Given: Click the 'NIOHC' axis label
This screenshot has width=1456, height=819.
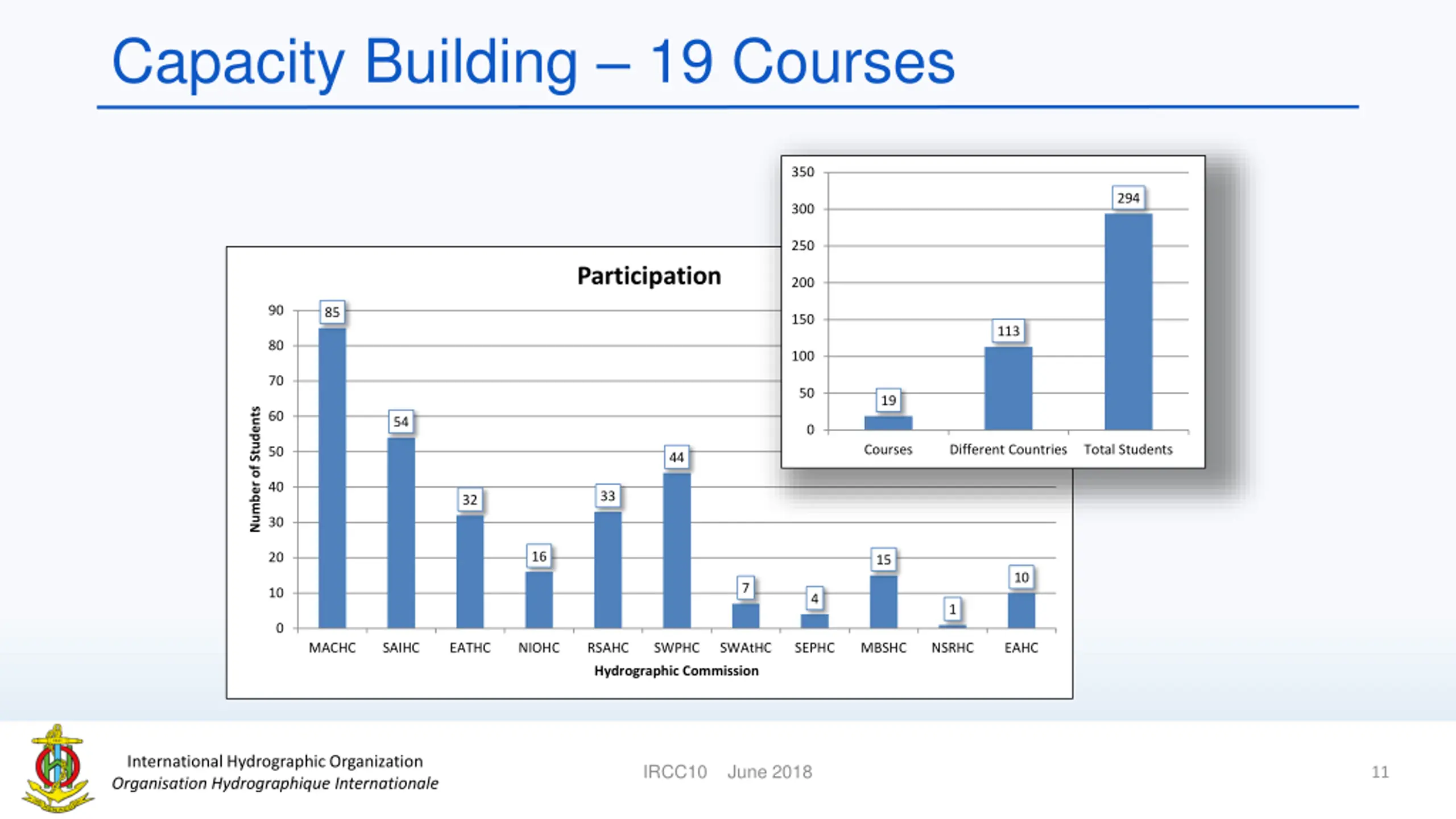Looking at the screenshot, I should 539,648.
